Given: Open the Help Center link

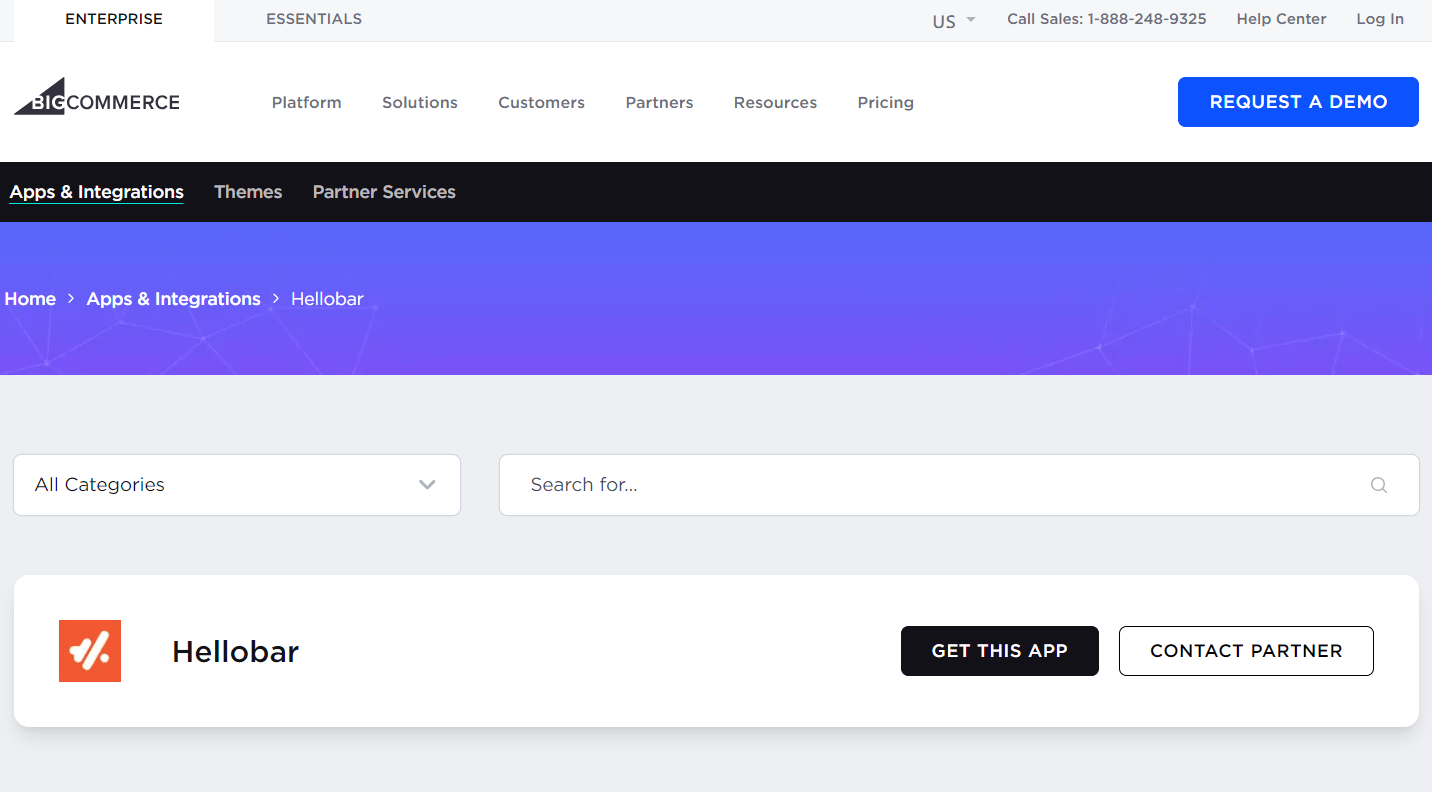Looking at the screenshot, I should point(1281,18).
